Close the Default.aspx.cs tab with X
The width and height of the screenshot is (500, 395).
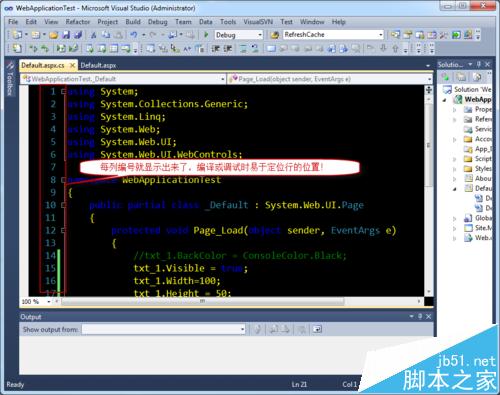pos(72,65)
